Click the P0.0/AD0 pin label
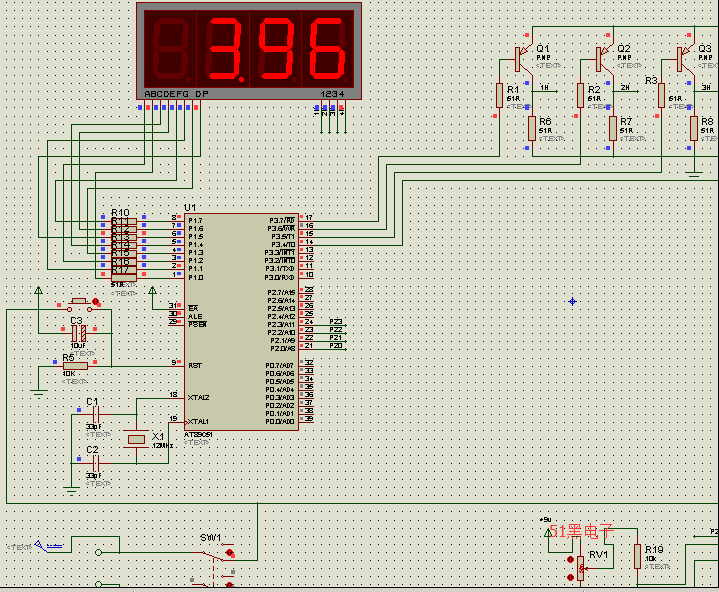719x592 pixels. (280, 421)
